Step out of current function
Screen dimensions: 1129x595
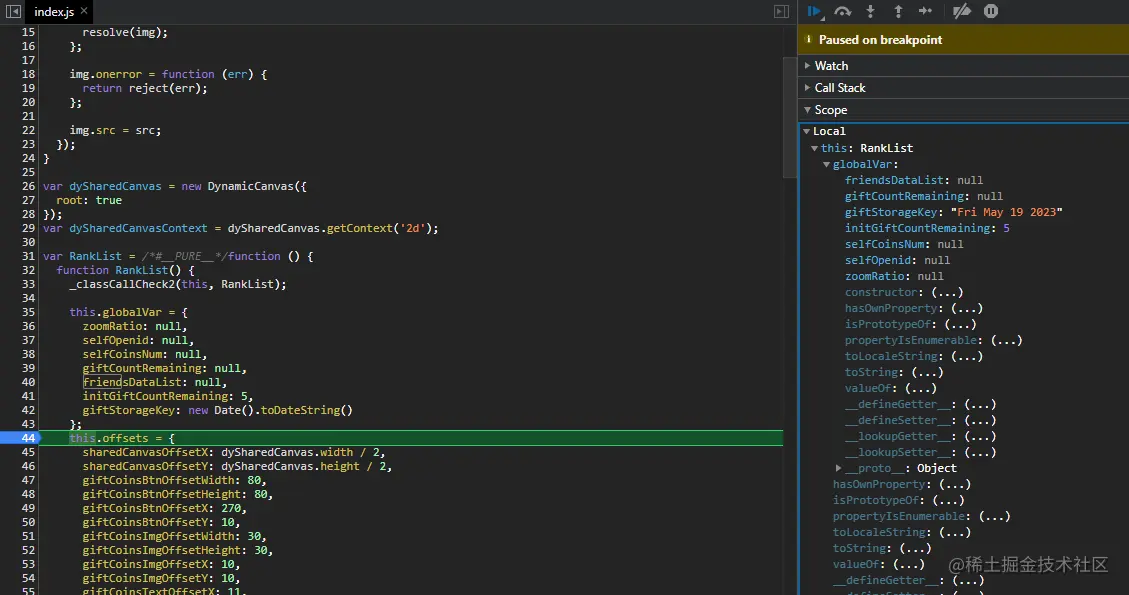coord(898,11)
